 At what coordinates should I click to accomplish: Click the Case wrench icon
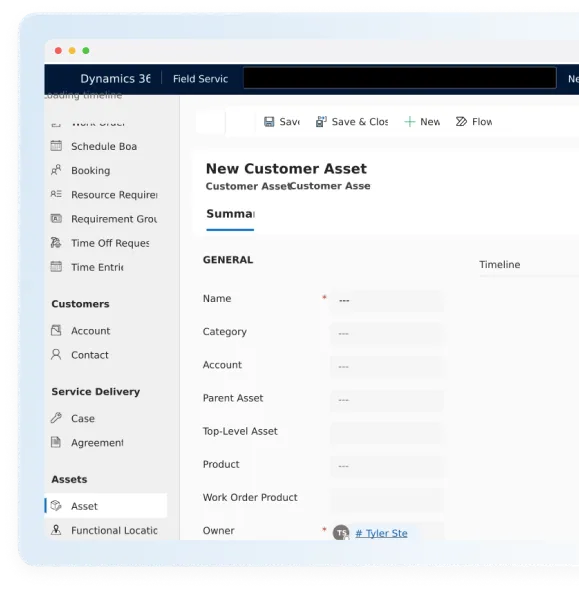pyautogui.click(x=56, y=418)
